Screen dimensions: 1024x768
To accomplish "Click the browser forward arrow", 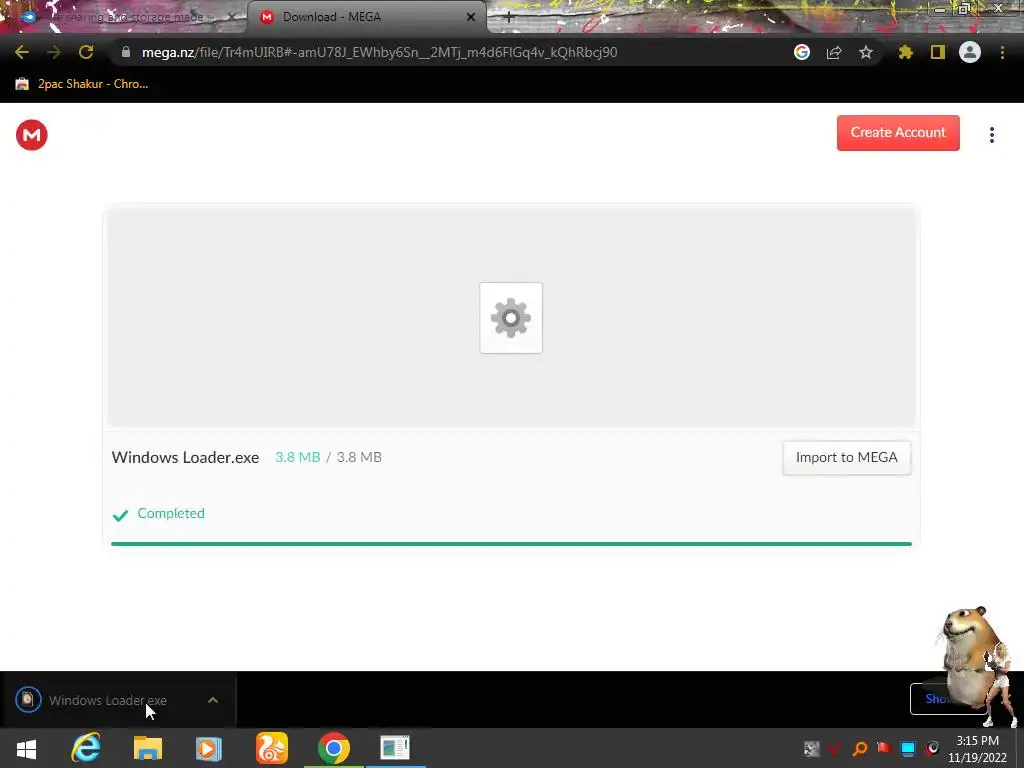I will (x=54, y=52).
